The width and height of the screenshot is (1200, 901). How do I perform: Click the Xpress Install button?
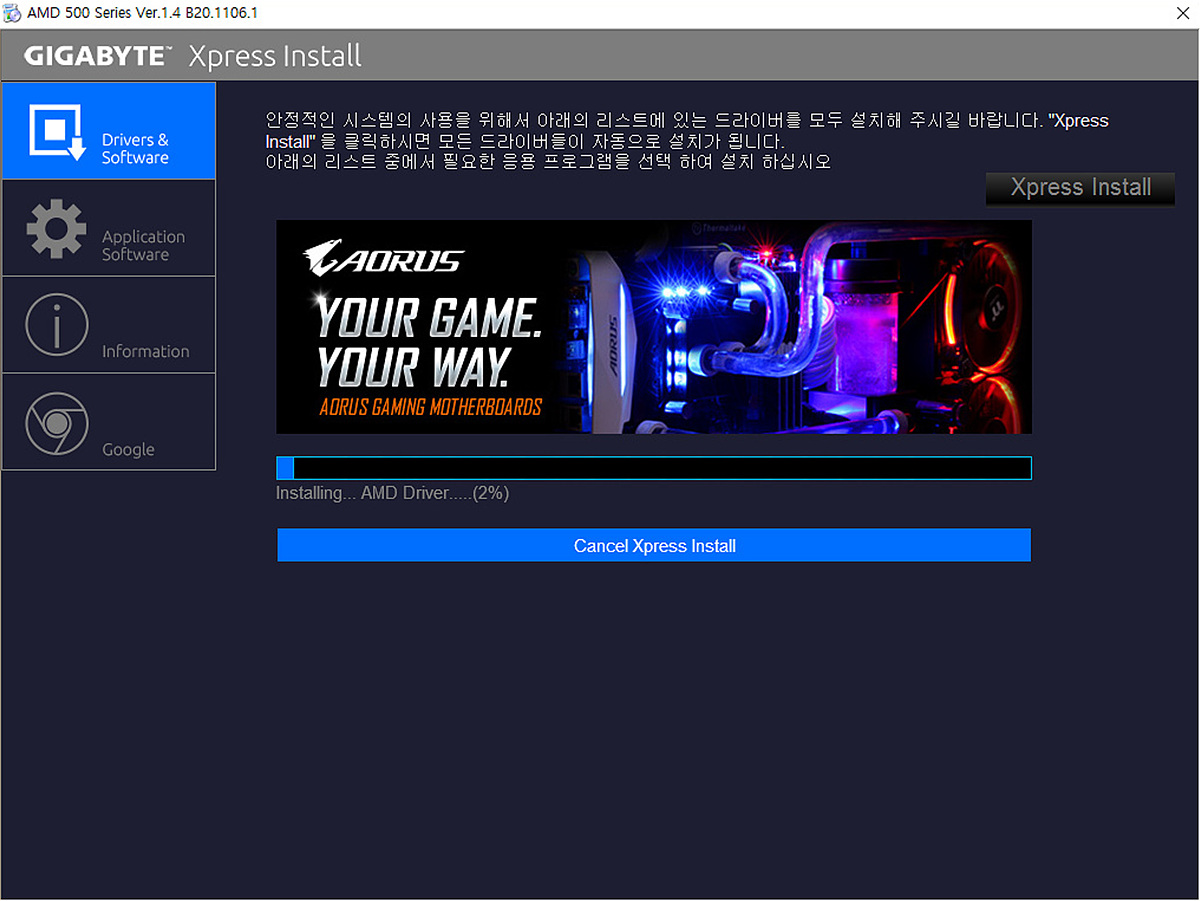1080,188
